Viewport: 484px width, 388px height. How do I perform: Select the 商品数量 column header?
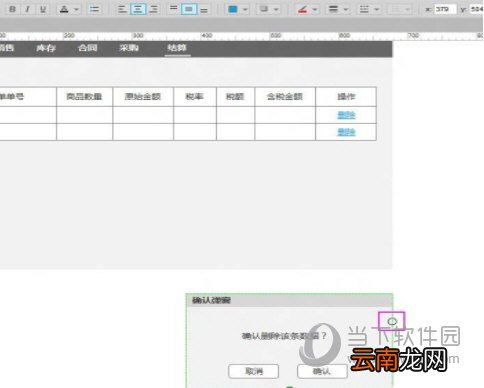pos(84,97)
